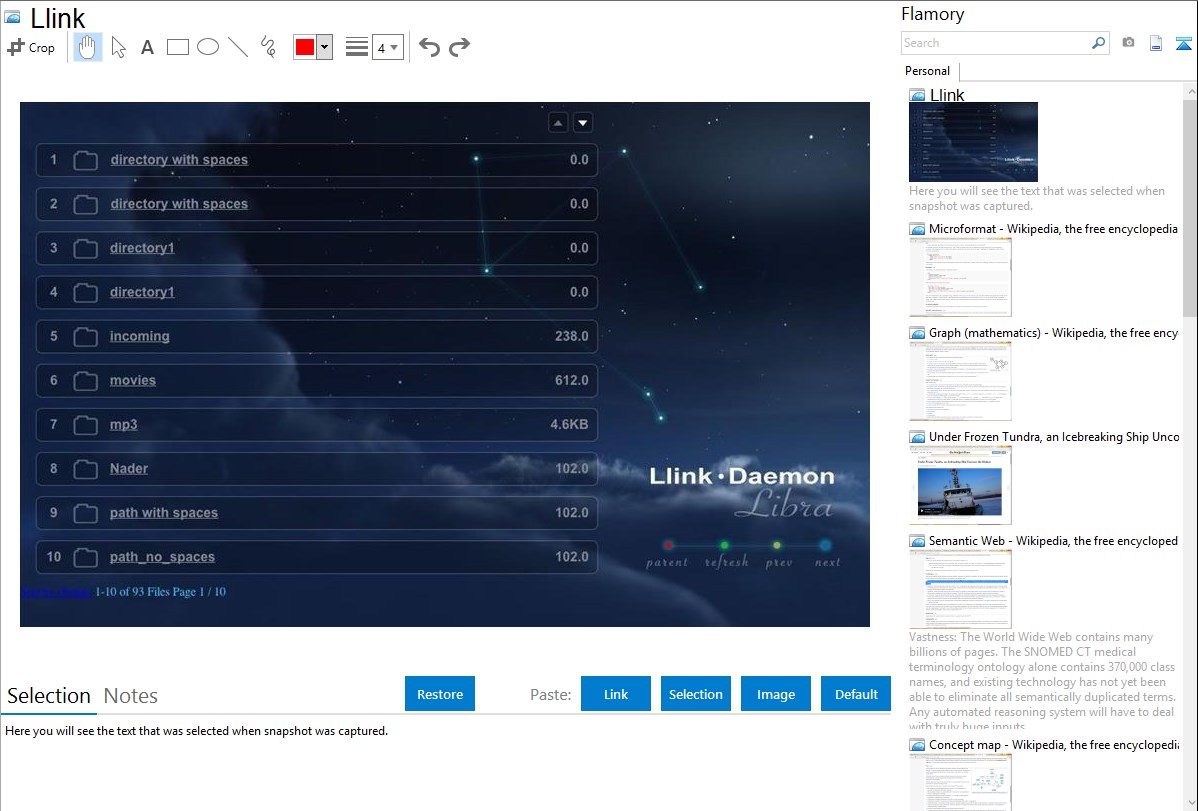Select the arrow pointer tool
The height and width of the screenshot is (811, 1198).
click(118, 47)
